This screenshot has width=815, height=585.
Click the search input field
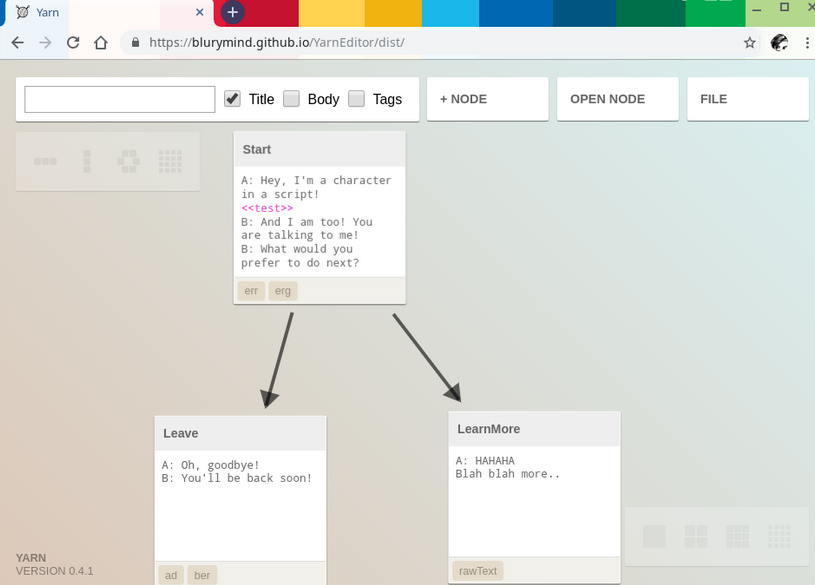point(120,99)
